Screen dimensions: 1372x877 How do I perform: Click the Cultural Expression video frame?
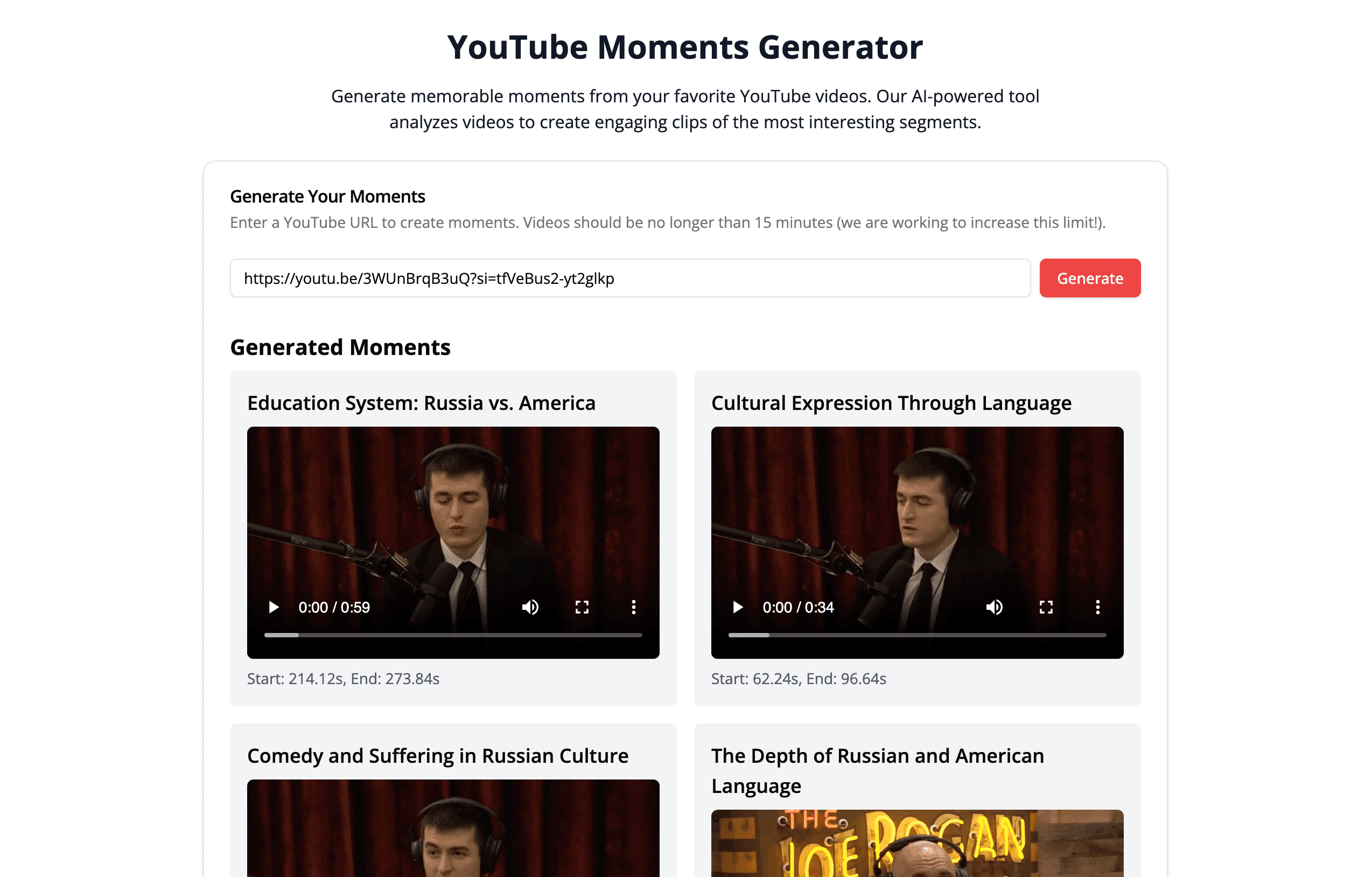tap(918, 513)
